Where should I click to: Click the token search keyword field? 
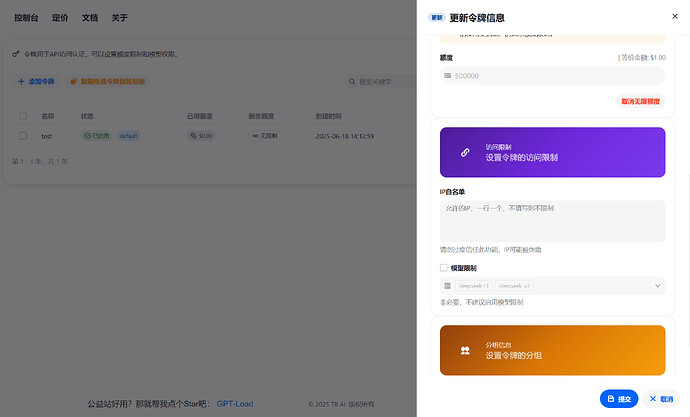[x=381, y=81]
